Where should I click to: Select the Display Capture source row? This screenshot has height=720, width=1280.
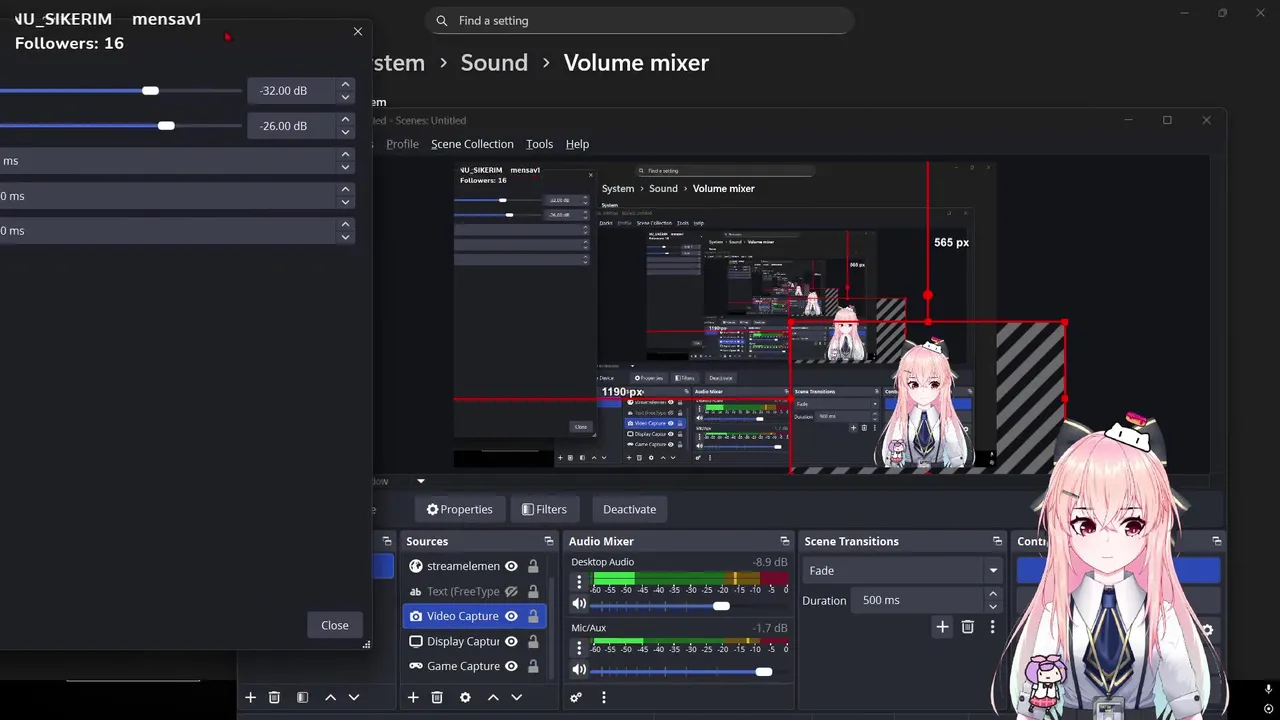[474, 641]
